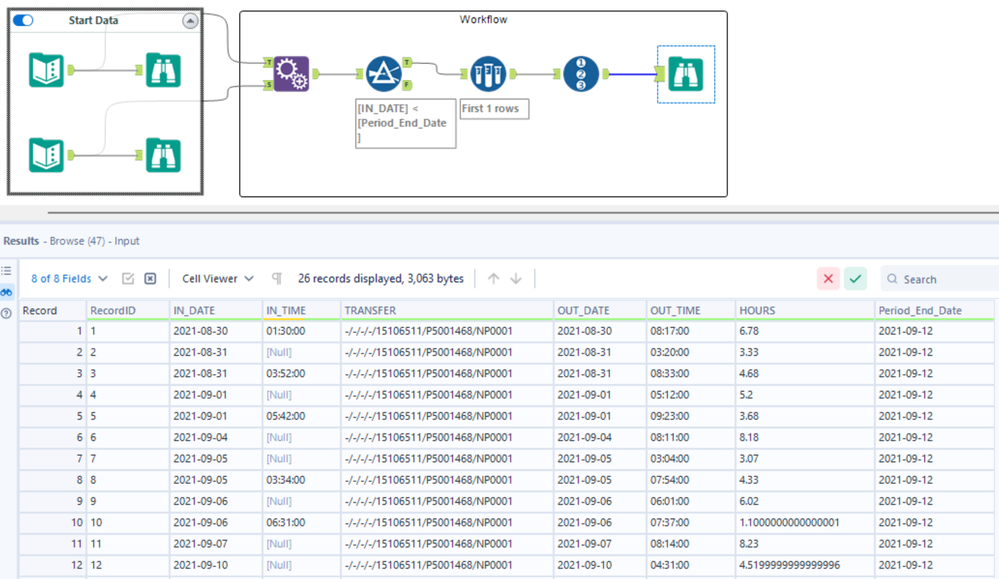Open the 8 of 8 Fields dropdown

67,279
